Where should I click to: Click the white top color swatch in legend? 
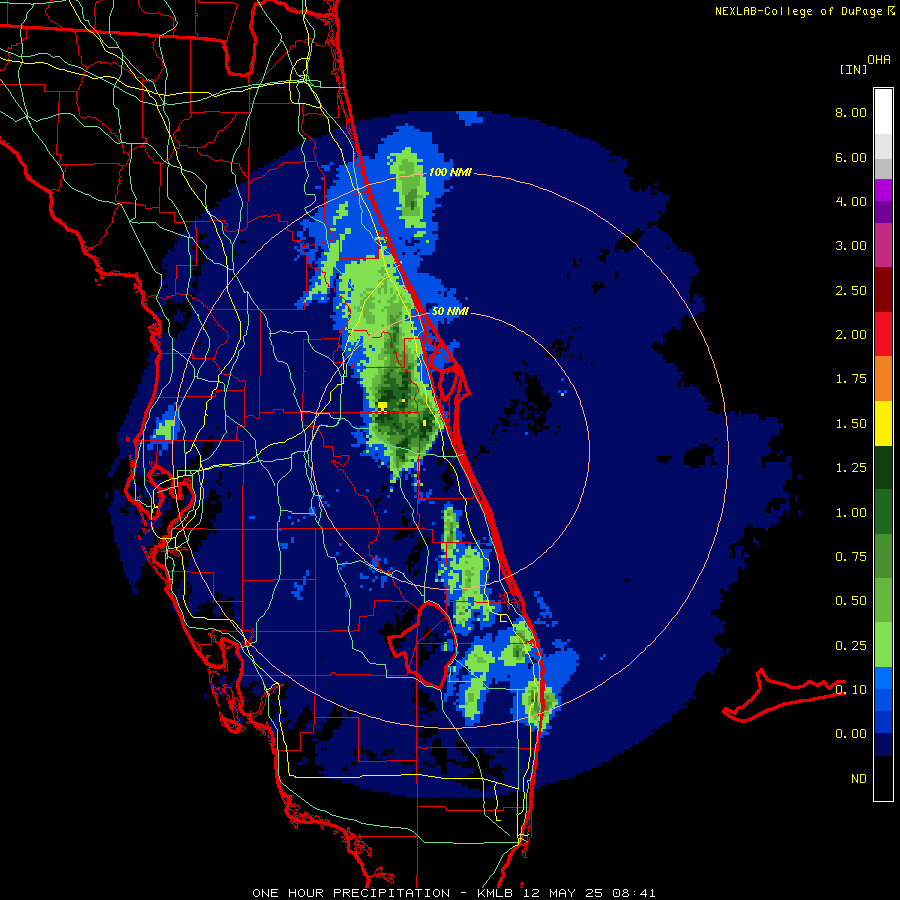coord(883,111)
